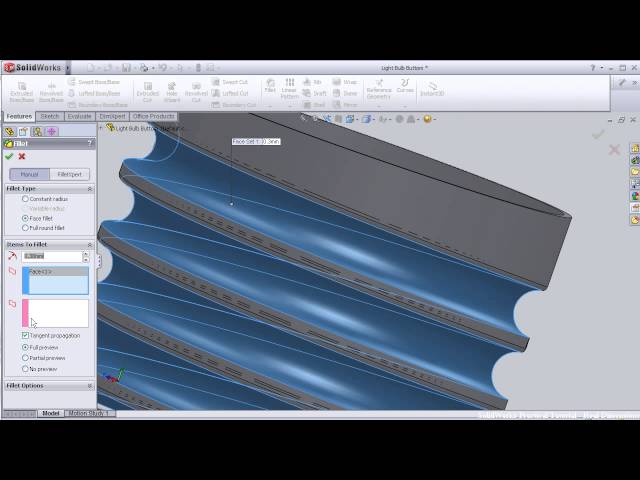Click the red X to cancel fillet
The width and height of the screenshot is (640, 480).
click(x=22, y=156)
